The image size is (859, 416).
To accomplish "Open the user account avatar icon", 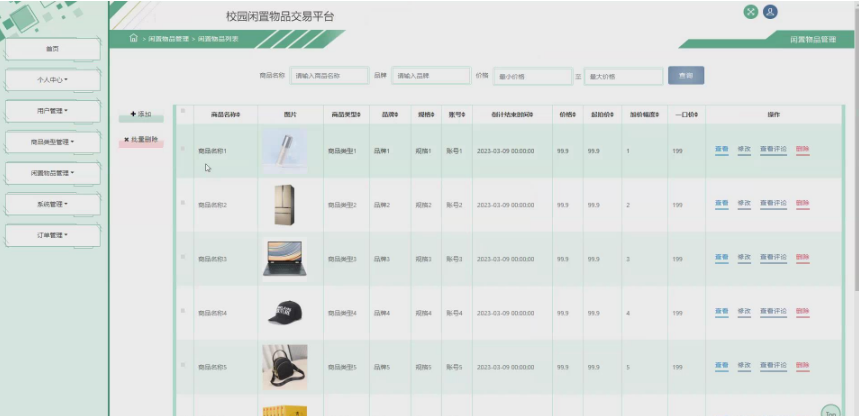I will coord(770,12).
